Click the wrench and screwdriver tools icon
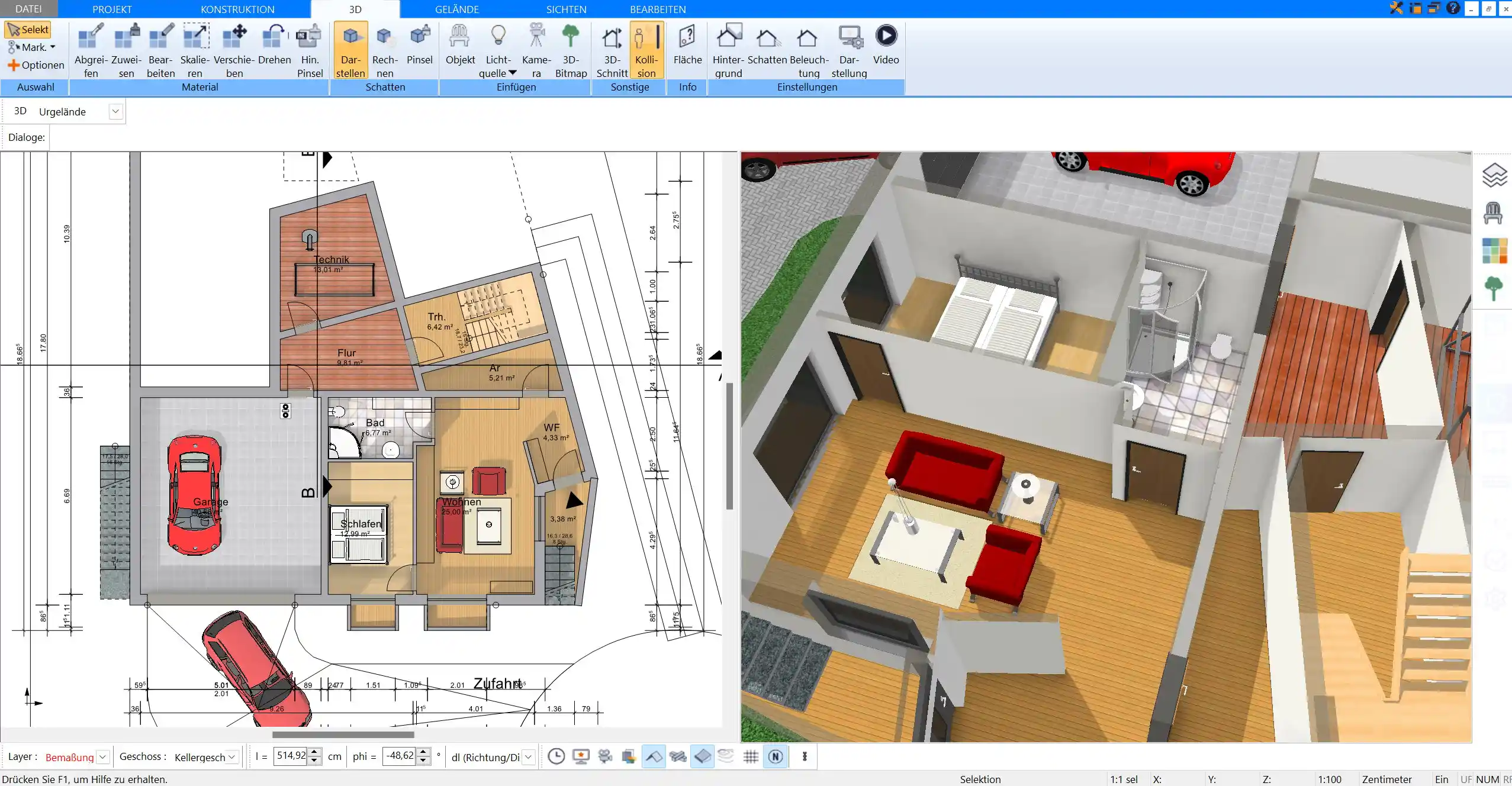This screenshot has height=786, width=1512. click(1396, 8)
